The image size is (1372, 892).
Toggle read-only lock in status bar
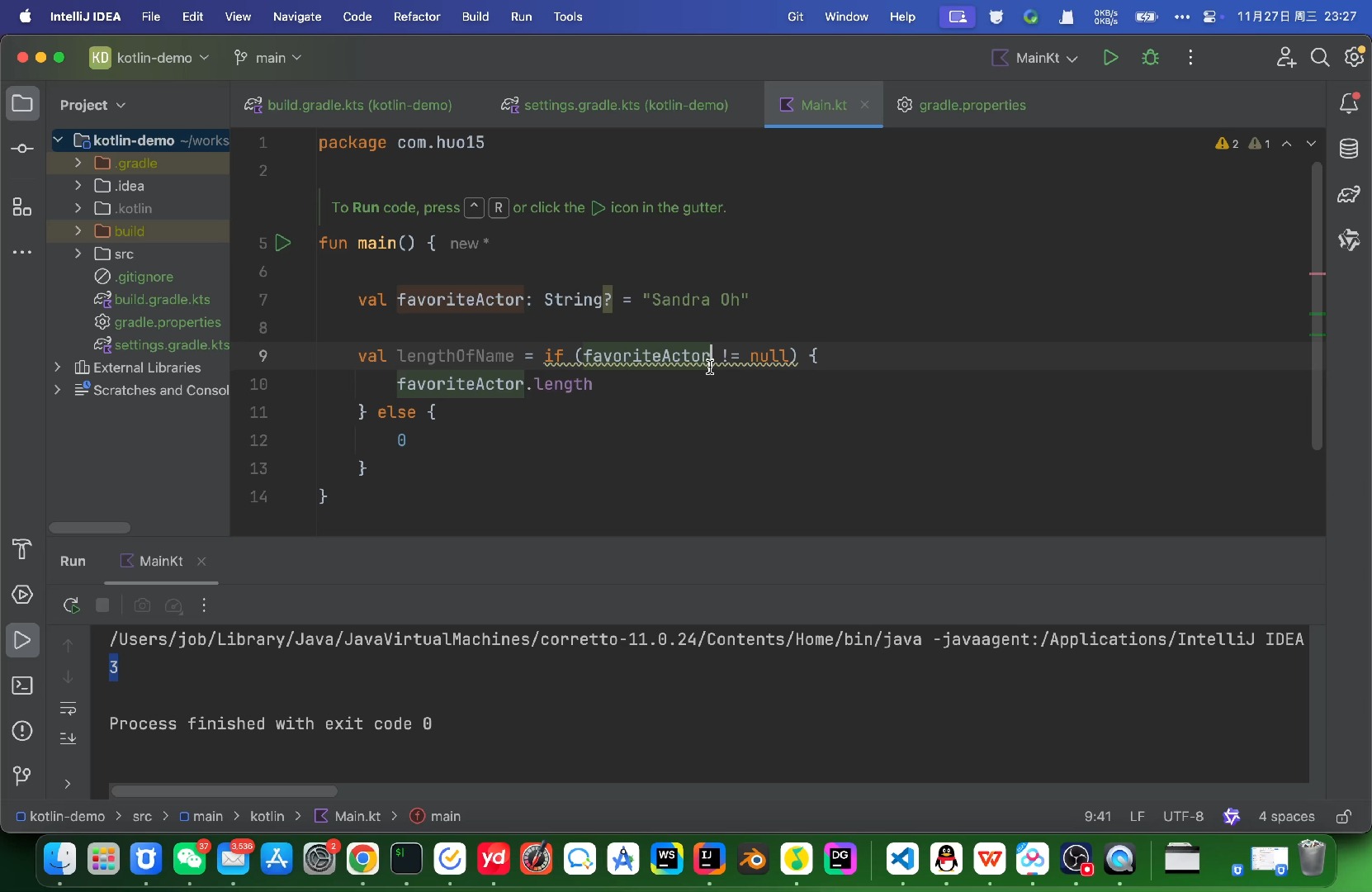click(1344, 816)
